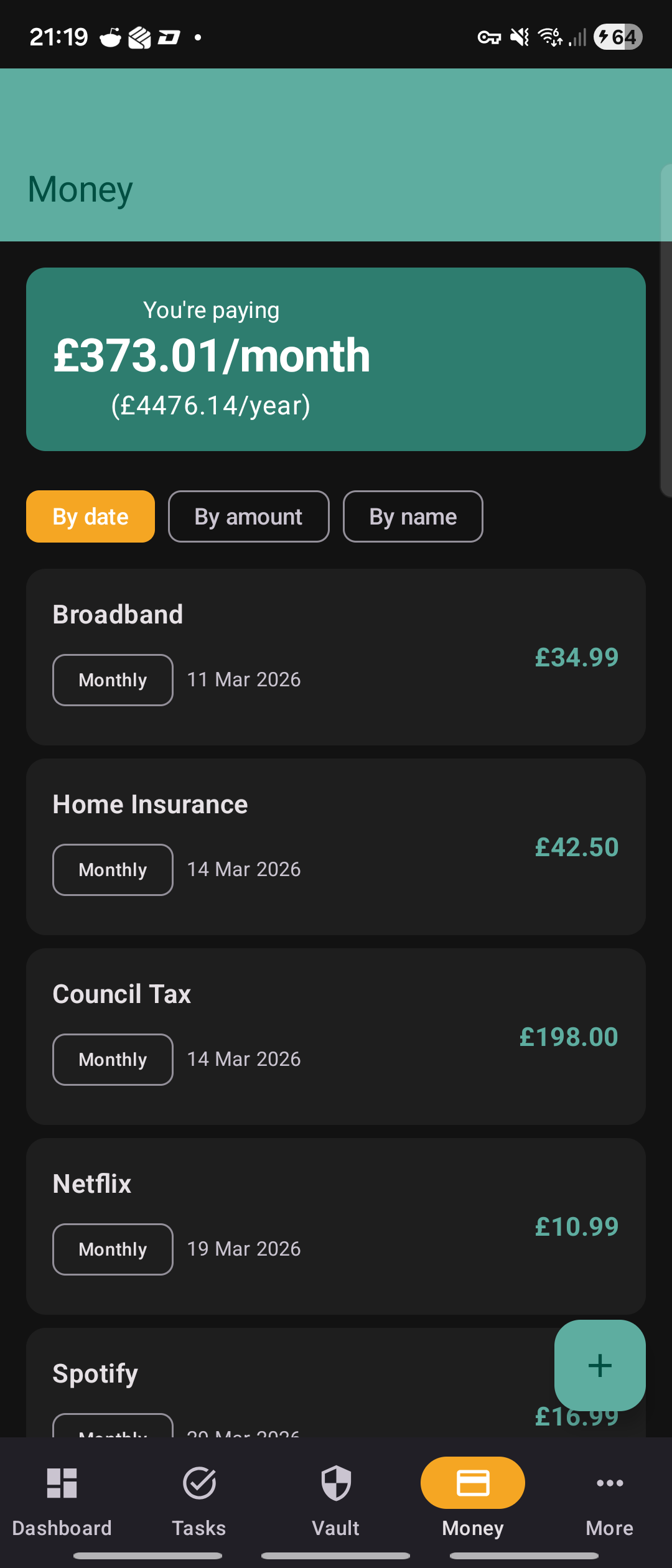This screenshot has height=1568, width=672.
Task: Tap the green plus button to add a subscription
Action: pyautogui.click(x=599, y=1366)
